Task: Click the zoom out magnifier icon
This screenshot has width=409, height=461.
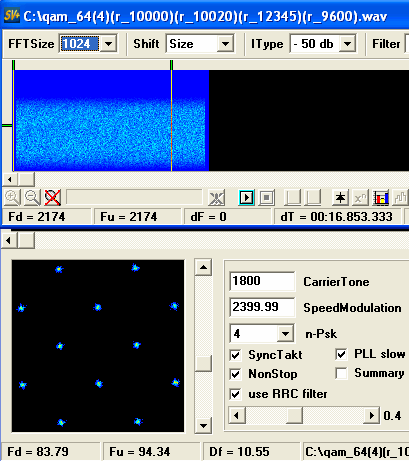Action: pos(32,198)
